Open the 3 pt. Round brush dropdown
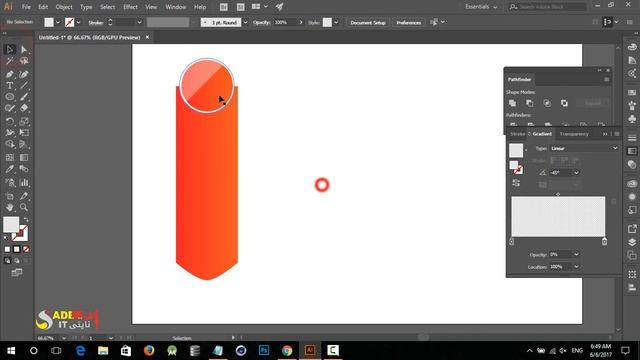The height and width of the screenshot is (360, 640). 245,22
